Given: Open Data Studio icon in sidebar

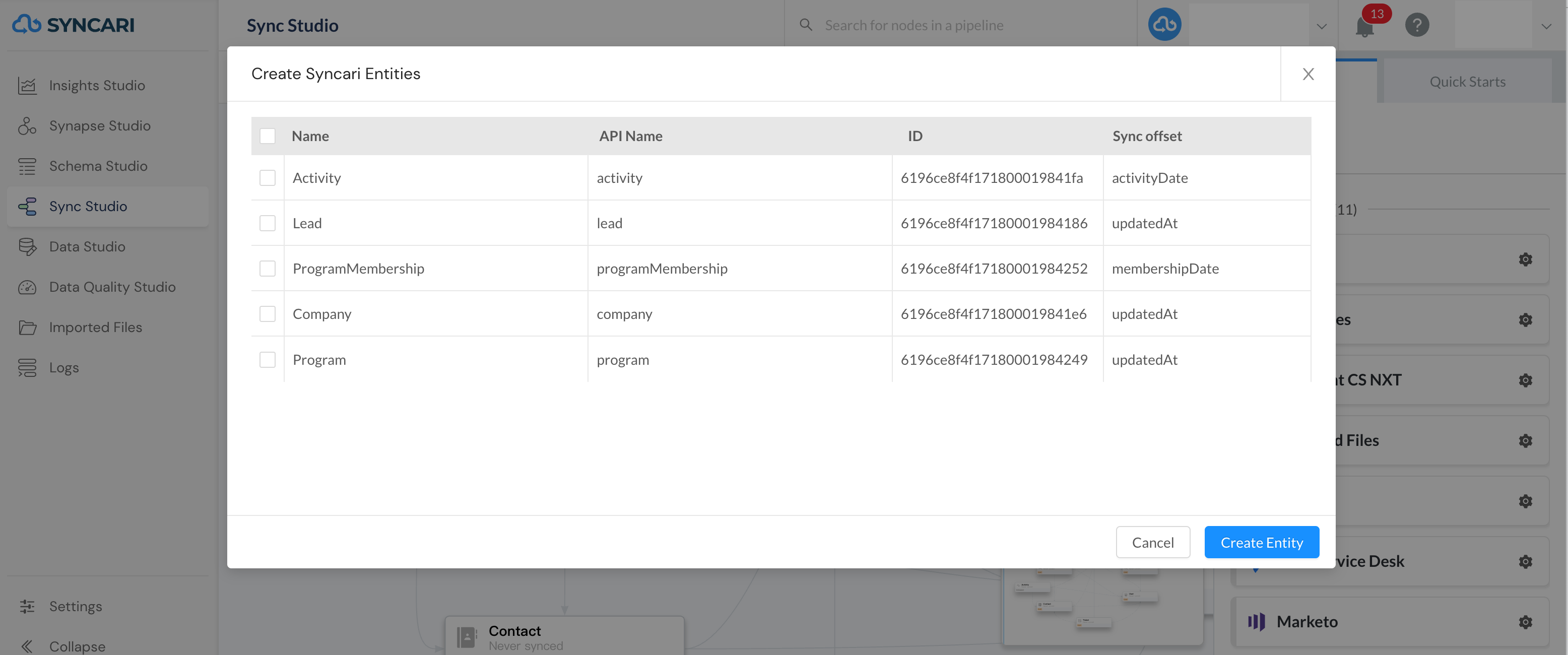Looking at the screenshot, I should click(27, 246).
